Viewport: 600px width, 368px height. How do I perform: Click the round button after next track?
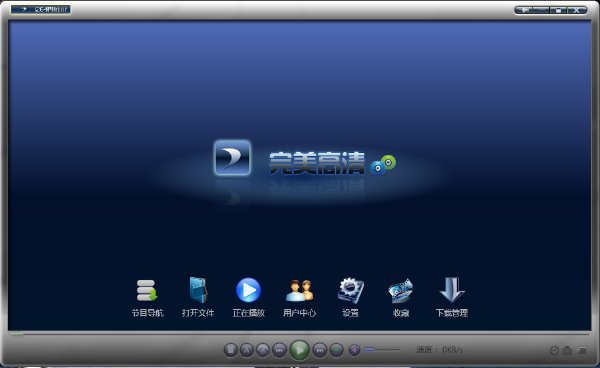pyautogui.click(x=336, y=350)
